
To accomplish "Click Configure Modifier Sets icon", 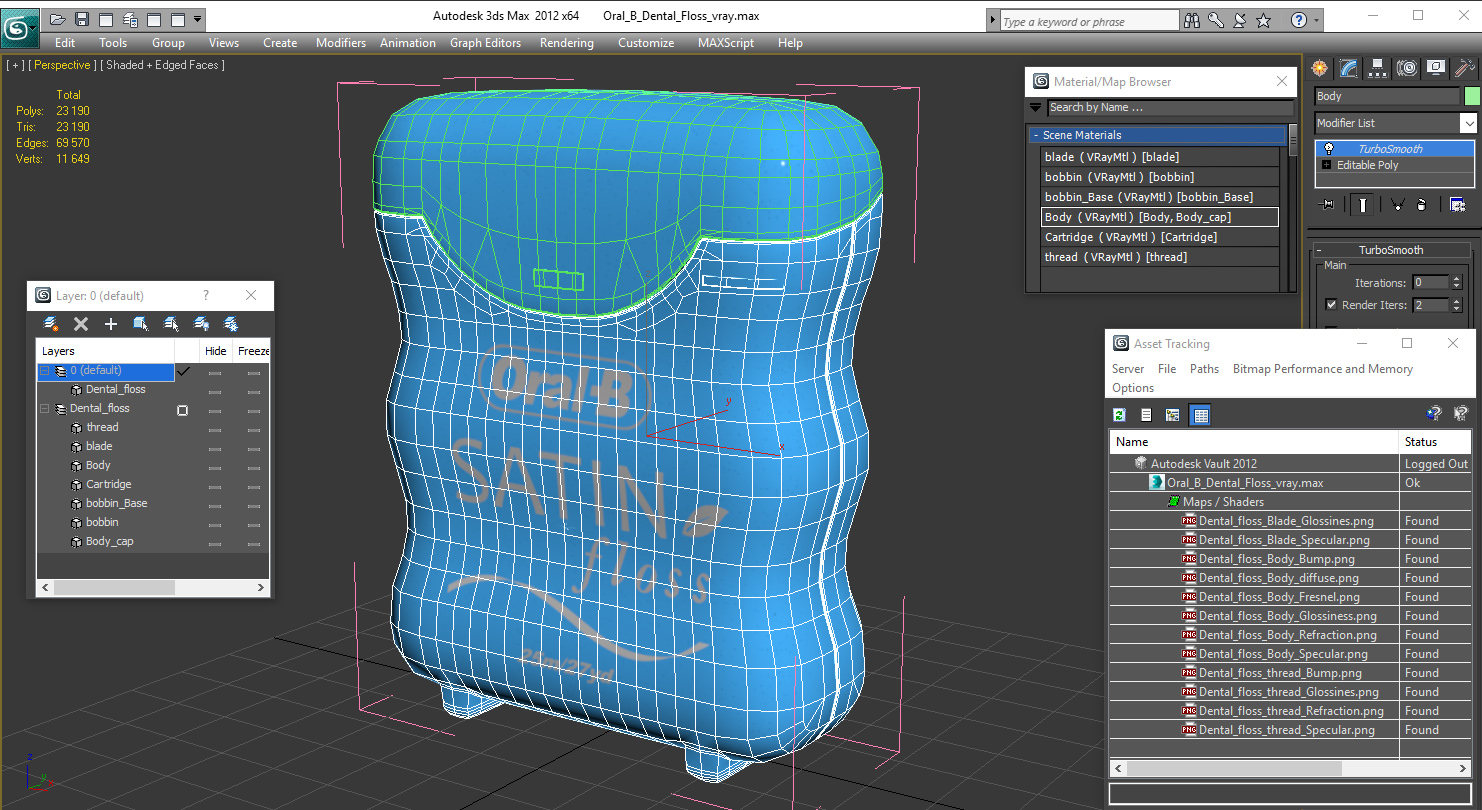I will [1457, 204].
